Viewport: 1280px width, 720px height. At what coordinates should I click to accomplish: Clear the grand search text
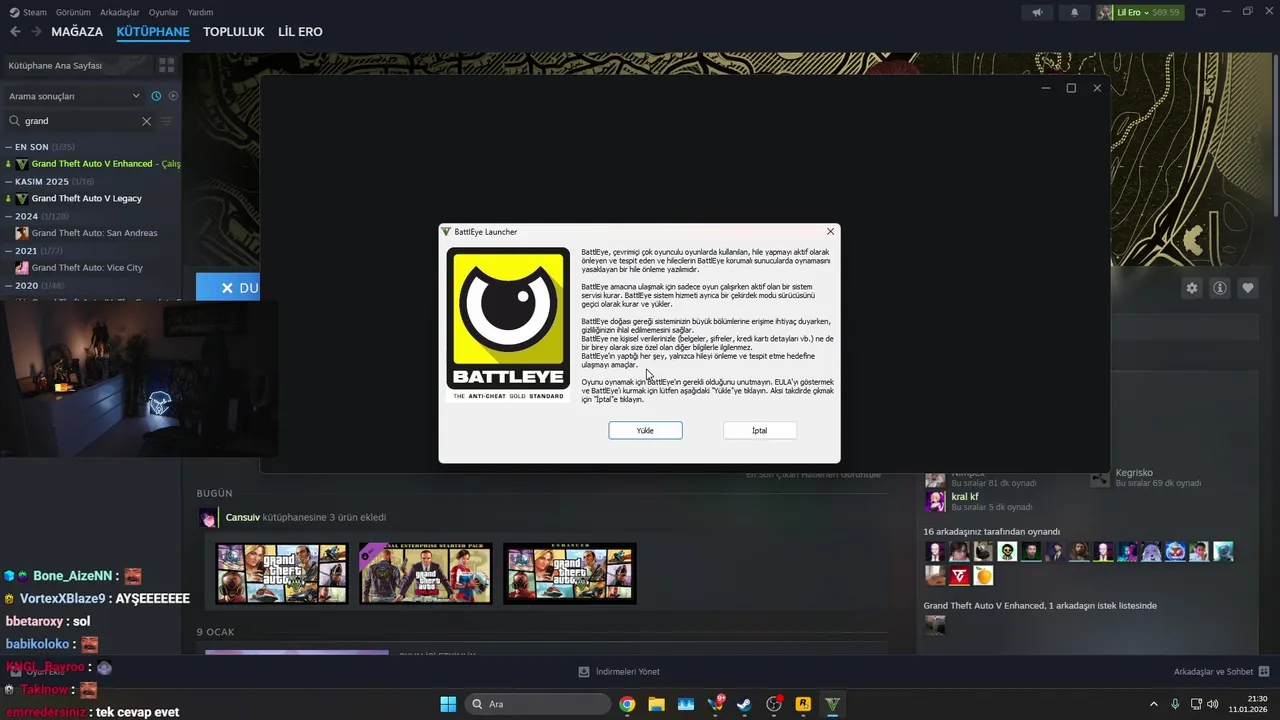click(x=146, y=121)
